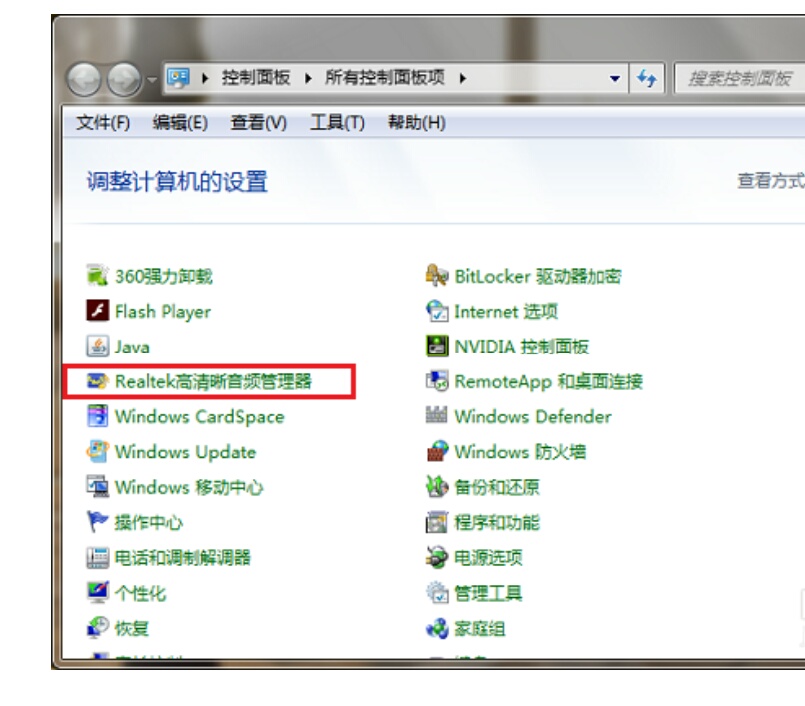Open Windows Update text link
This screenshot has width=805, height=706.
[185, 452]
